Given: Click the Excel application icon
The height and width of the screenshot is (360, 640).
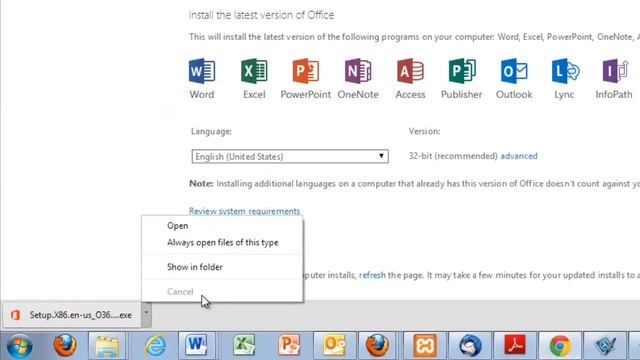Looking at the screenshot, I should point(254,71).
